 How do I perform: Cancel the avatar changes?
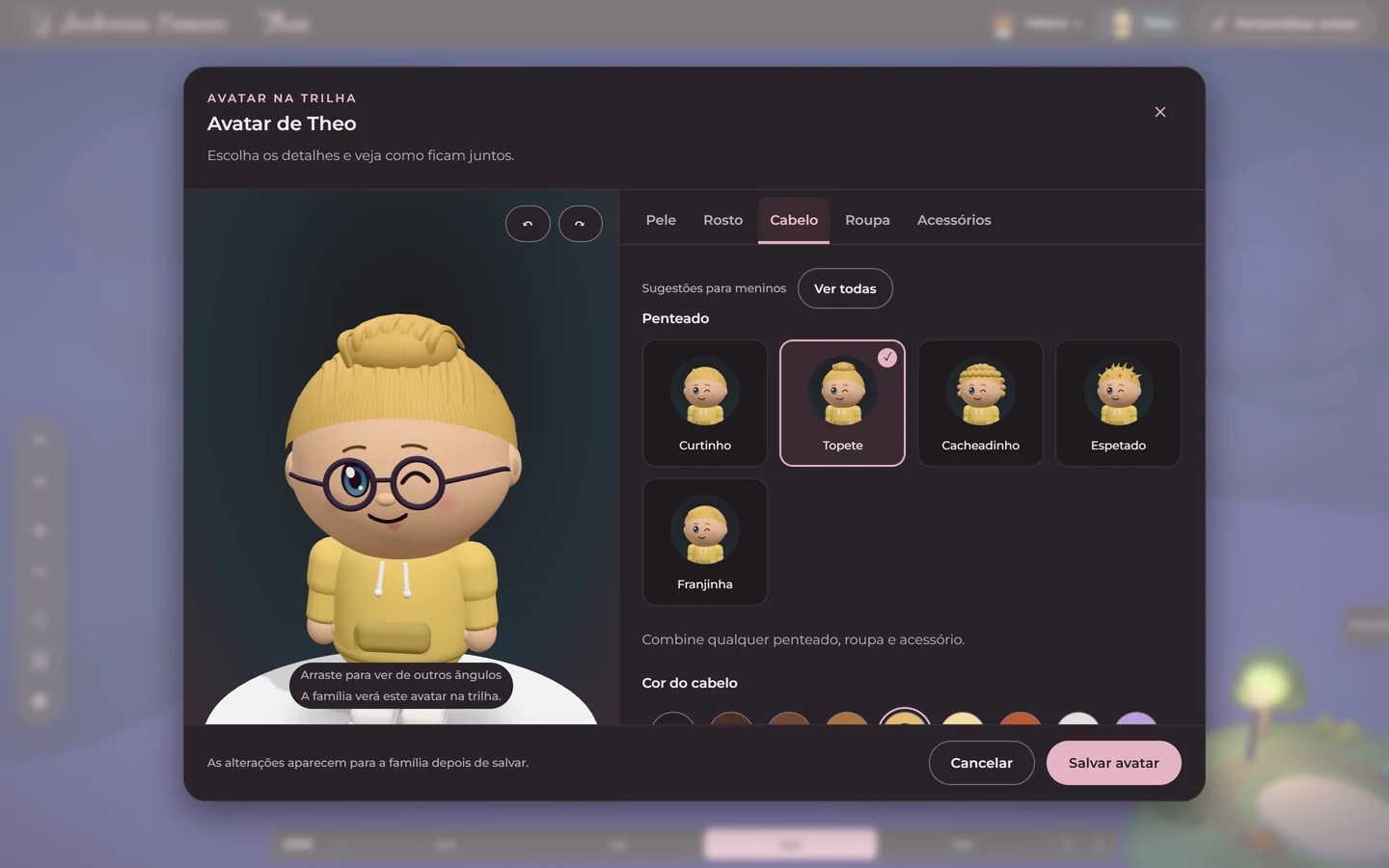(981, 763)
